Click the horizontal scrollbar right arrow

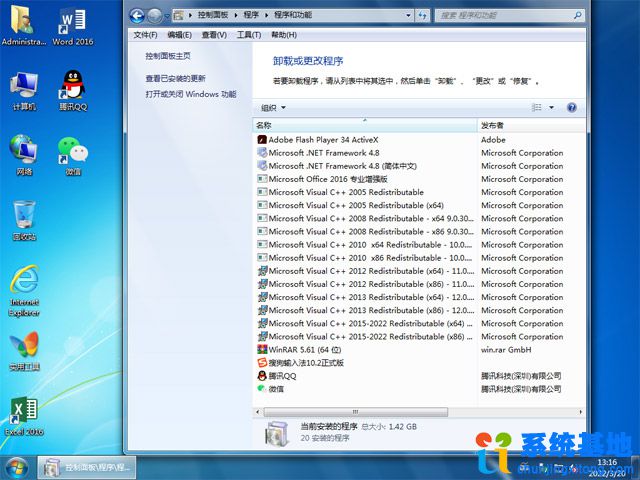tap(580, 412)
